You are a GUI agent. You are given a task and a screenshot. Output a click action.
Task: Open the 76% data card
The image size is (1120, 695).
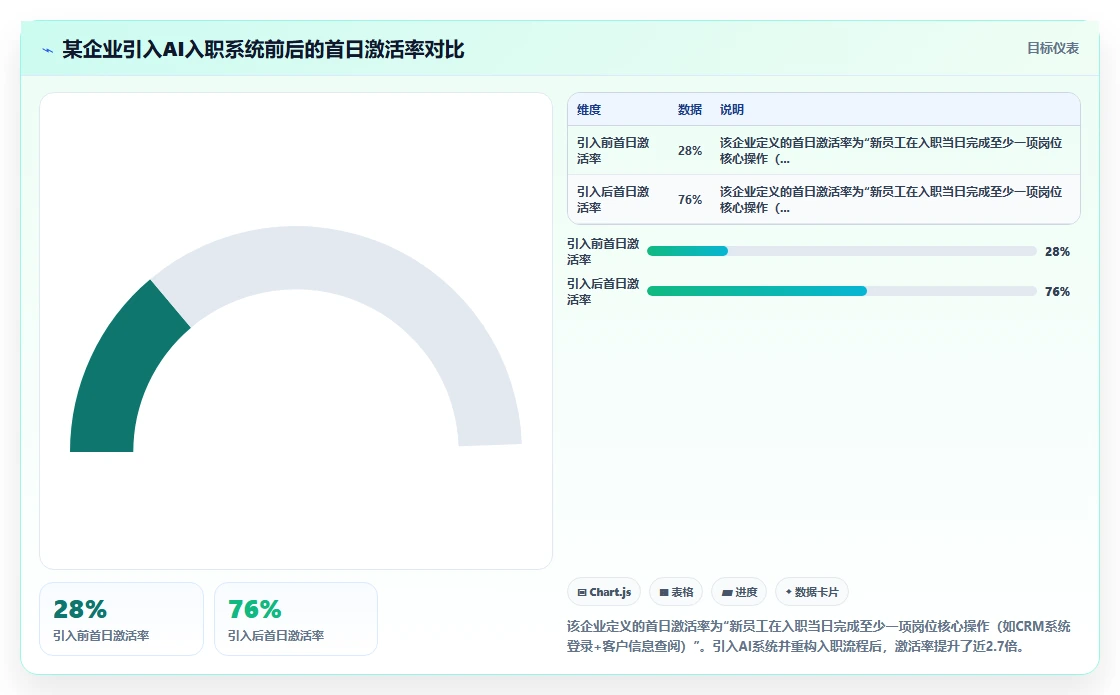(x=296, y=619)
